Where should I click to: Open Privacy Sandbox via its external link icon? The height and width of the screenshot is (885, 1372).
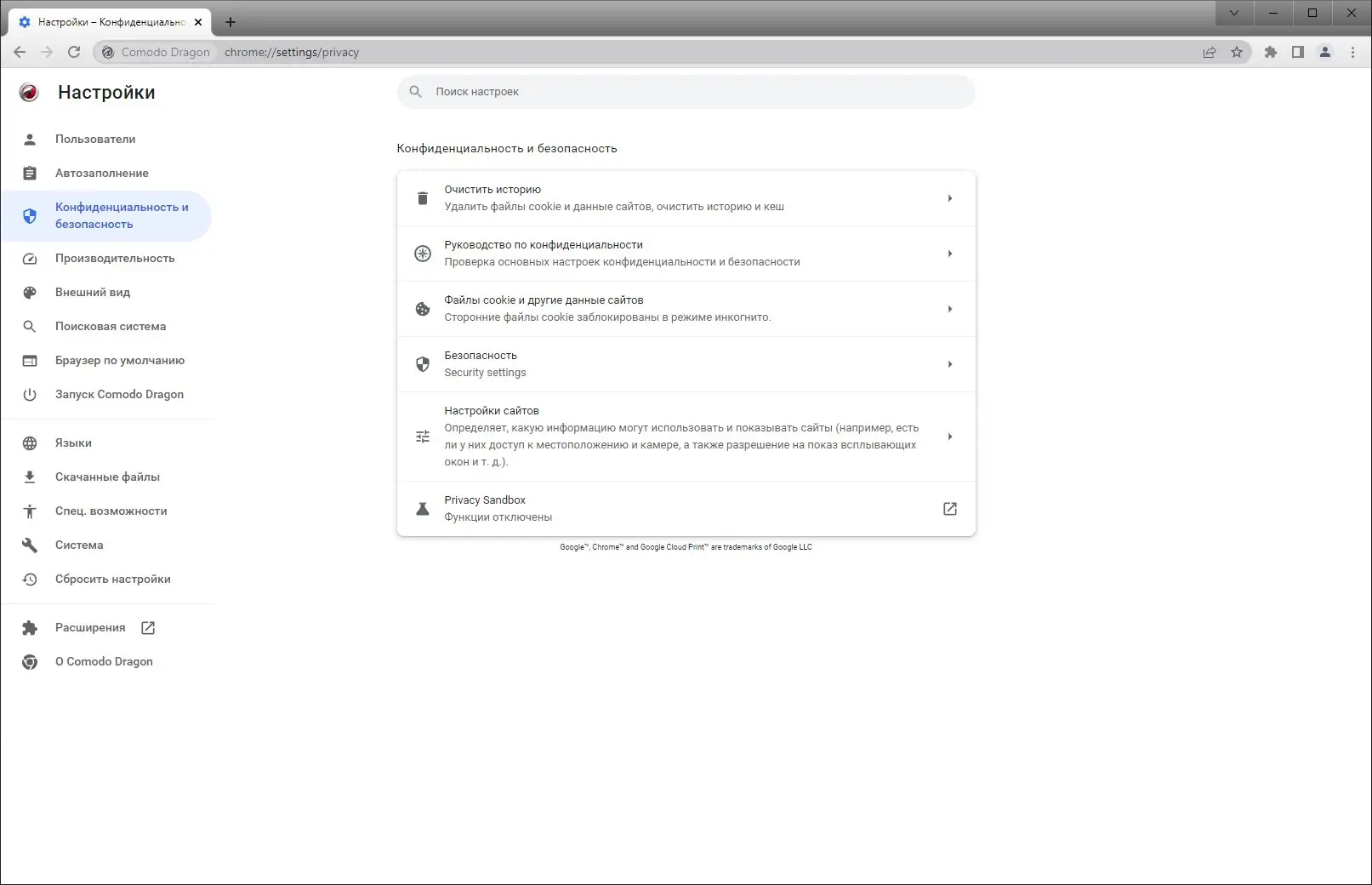[x=950, y=509]
